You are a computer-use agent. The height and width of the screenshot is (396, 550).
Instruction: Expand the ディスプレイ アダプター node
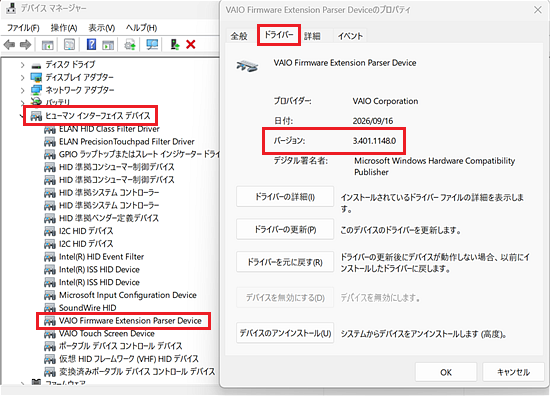22,78
